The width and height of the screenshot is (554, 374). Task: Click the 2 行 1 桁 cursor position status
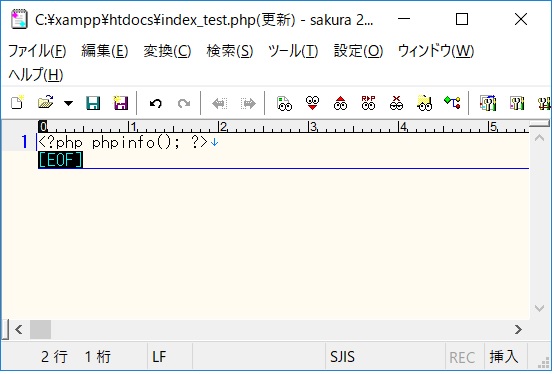coord(76,357)
